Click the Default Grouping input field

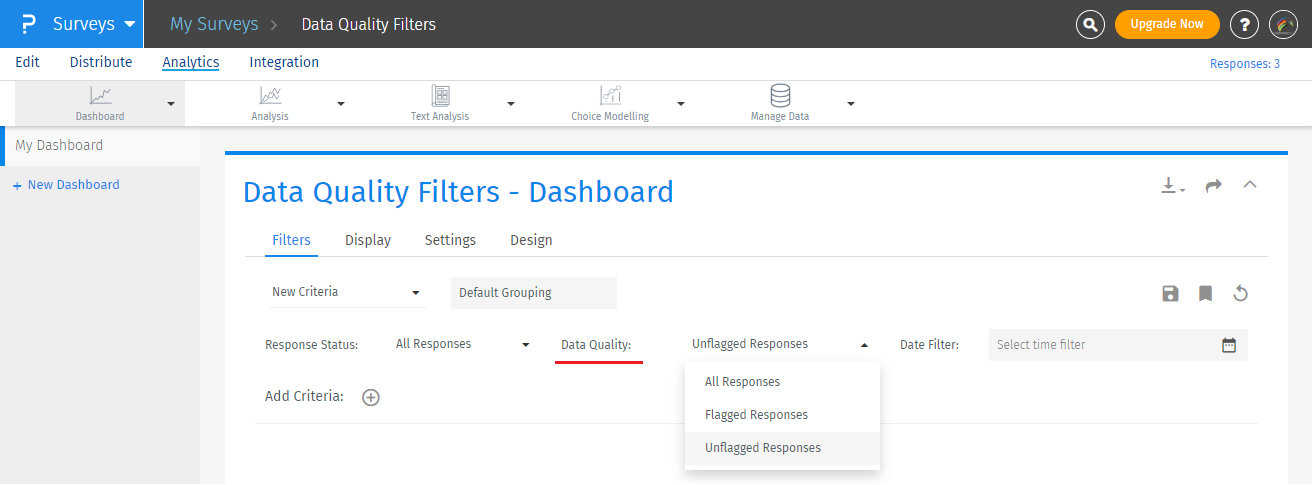(x=534, y=293)
